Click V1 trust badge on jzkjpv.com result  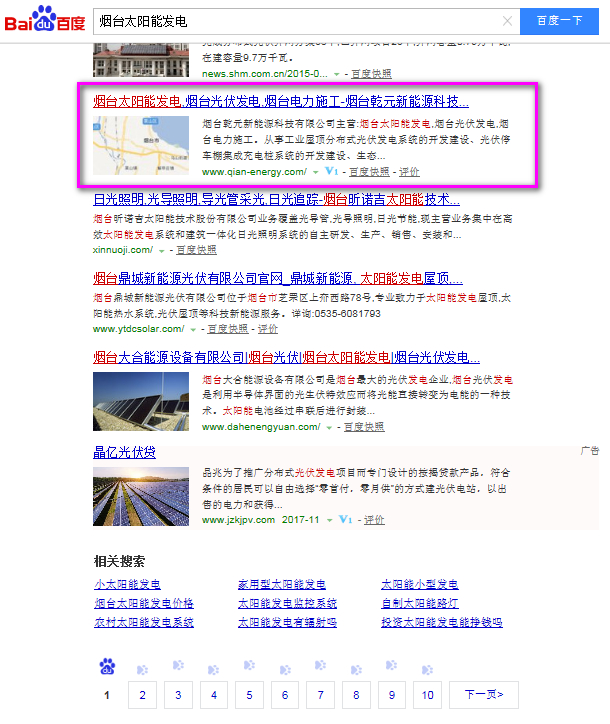click(x=345, y=520)
